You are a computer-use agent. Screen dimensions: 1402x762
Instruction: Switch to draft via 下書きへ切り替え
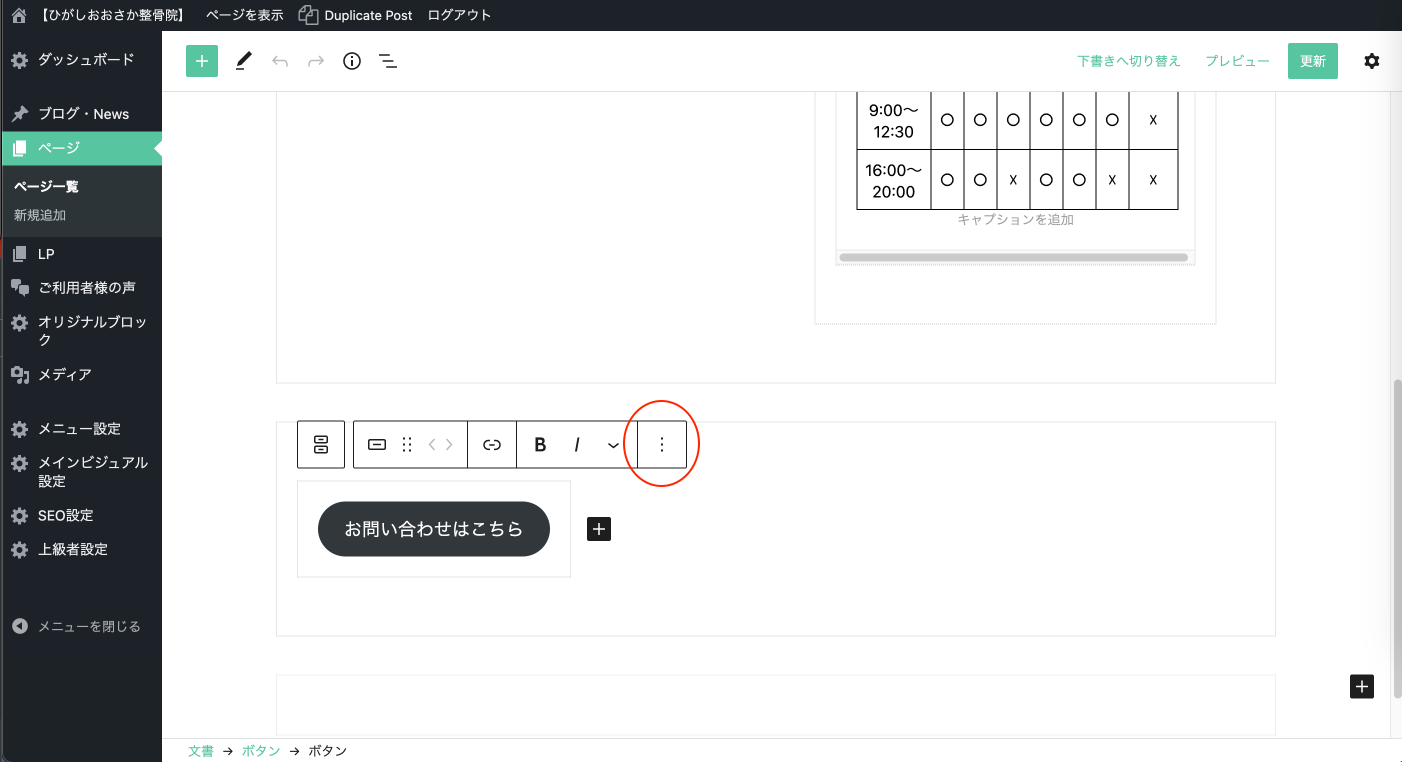click(1128, 61)
